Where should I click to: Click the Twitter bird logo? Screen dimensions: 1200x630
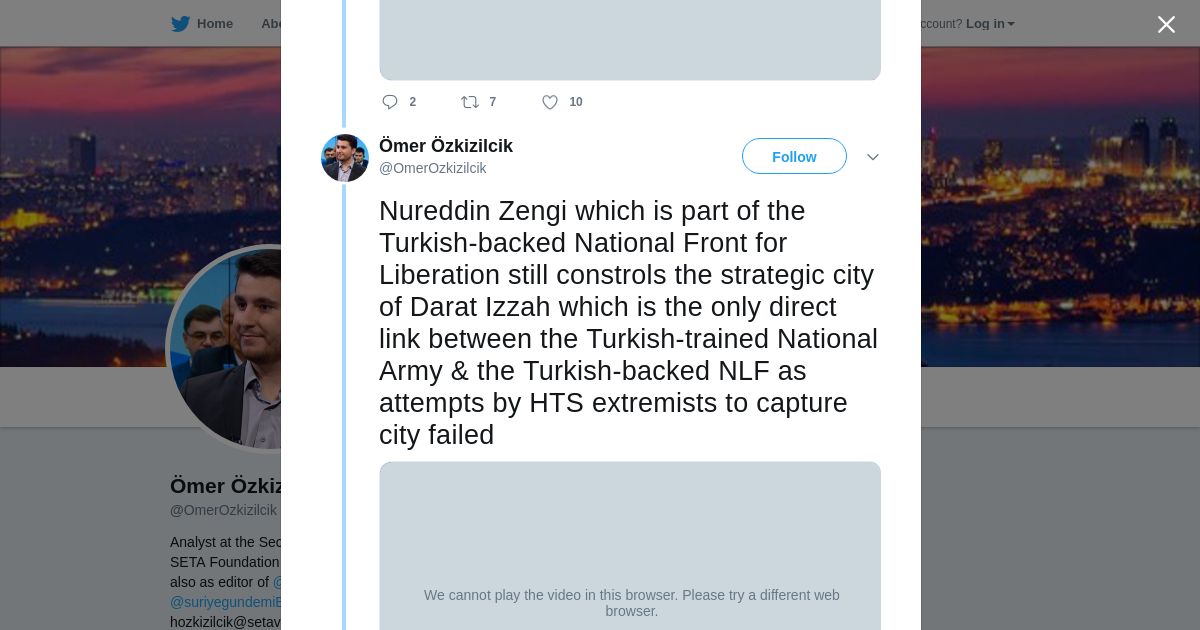coord(180,24)
